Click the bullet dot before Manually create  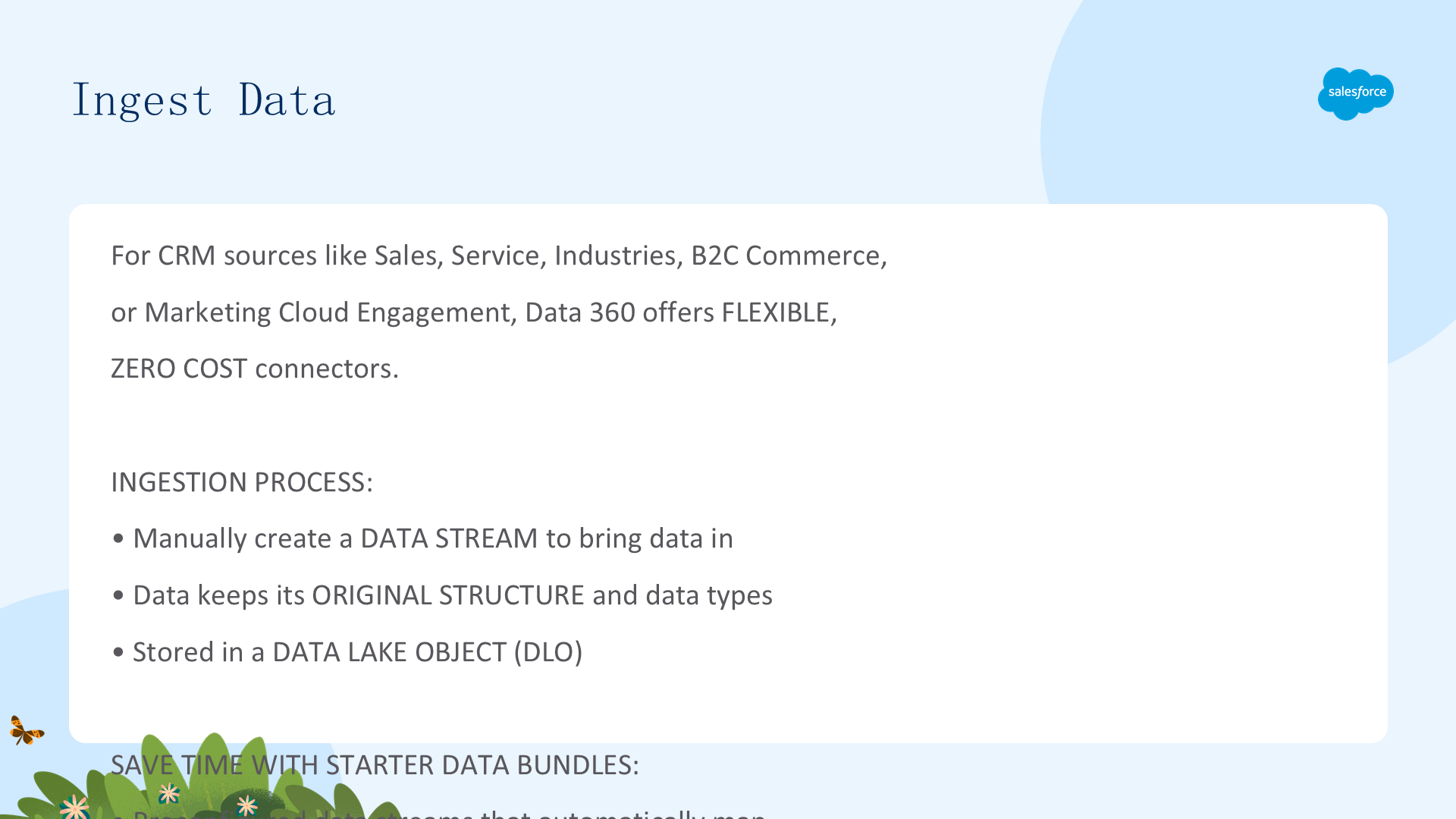(x=118, y=539)
